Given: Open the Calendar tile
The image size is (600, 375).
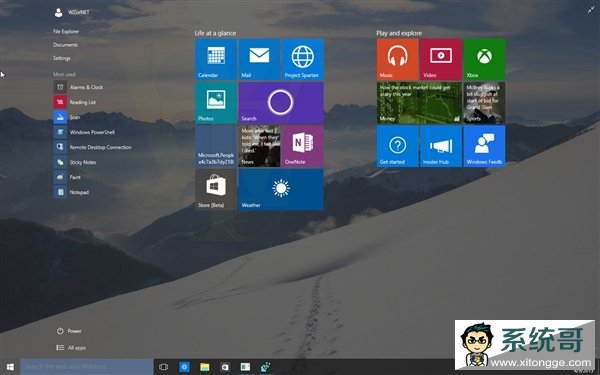Looking at the screenshot, I should point(216,59).
